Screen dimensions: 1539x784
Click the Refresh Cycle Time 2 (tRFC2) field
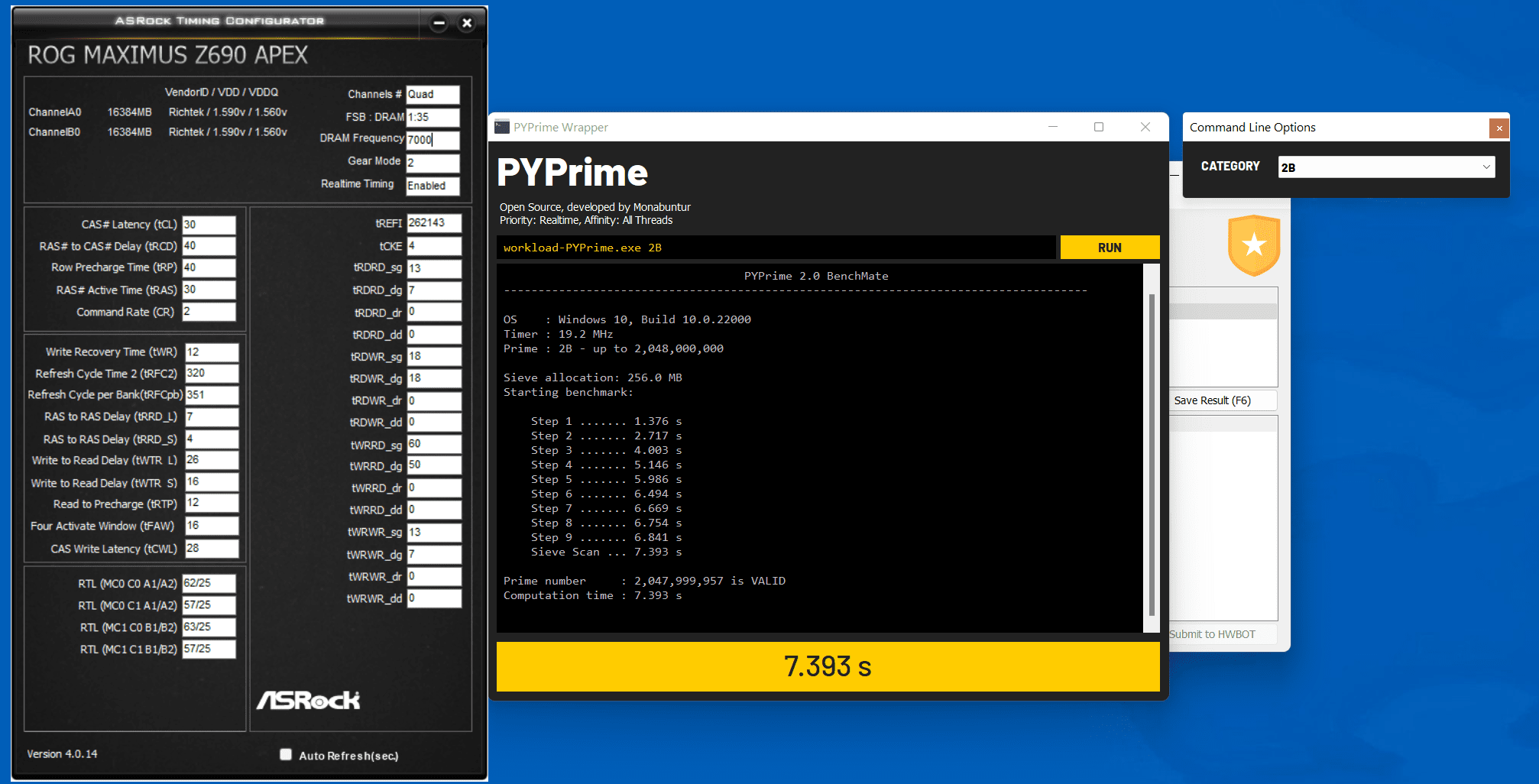click(212, 373)
